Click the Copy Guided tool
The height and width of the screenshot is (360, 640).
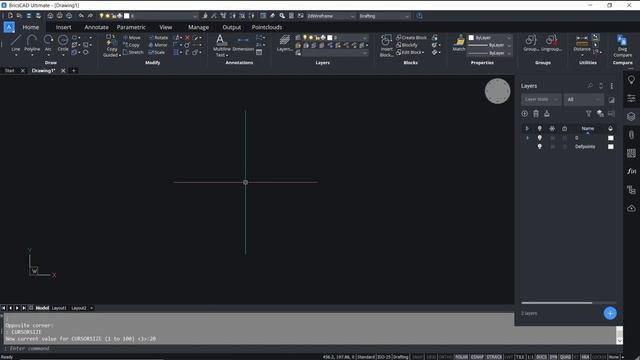111,46
